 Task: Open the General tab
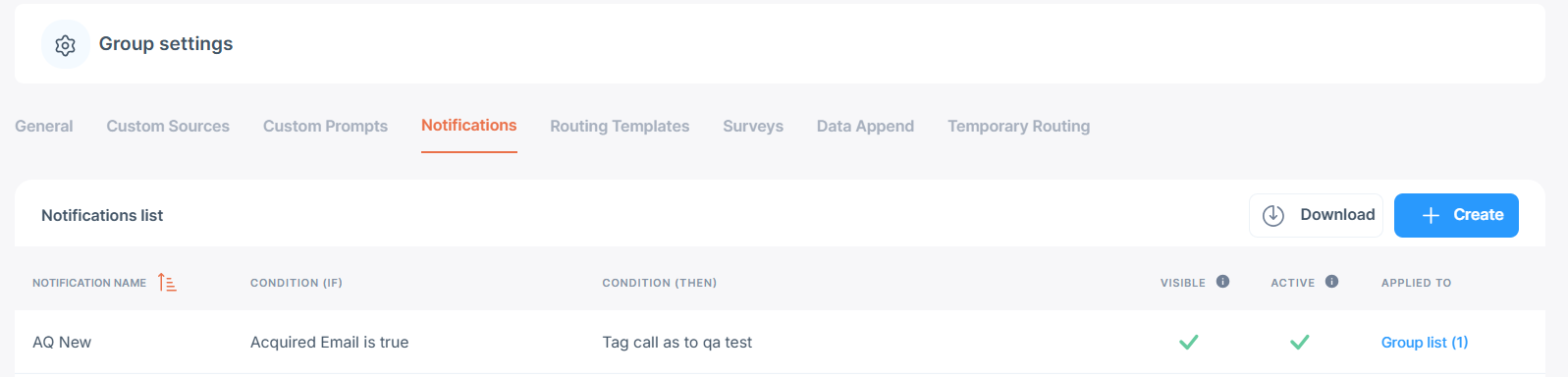coord(44,126)
